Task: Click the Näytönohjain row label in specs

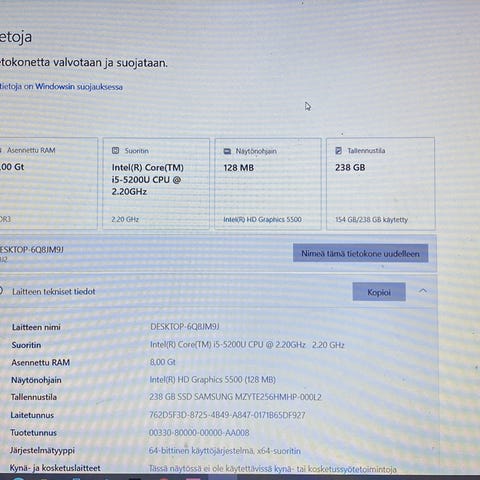Action: click(36, 380)
